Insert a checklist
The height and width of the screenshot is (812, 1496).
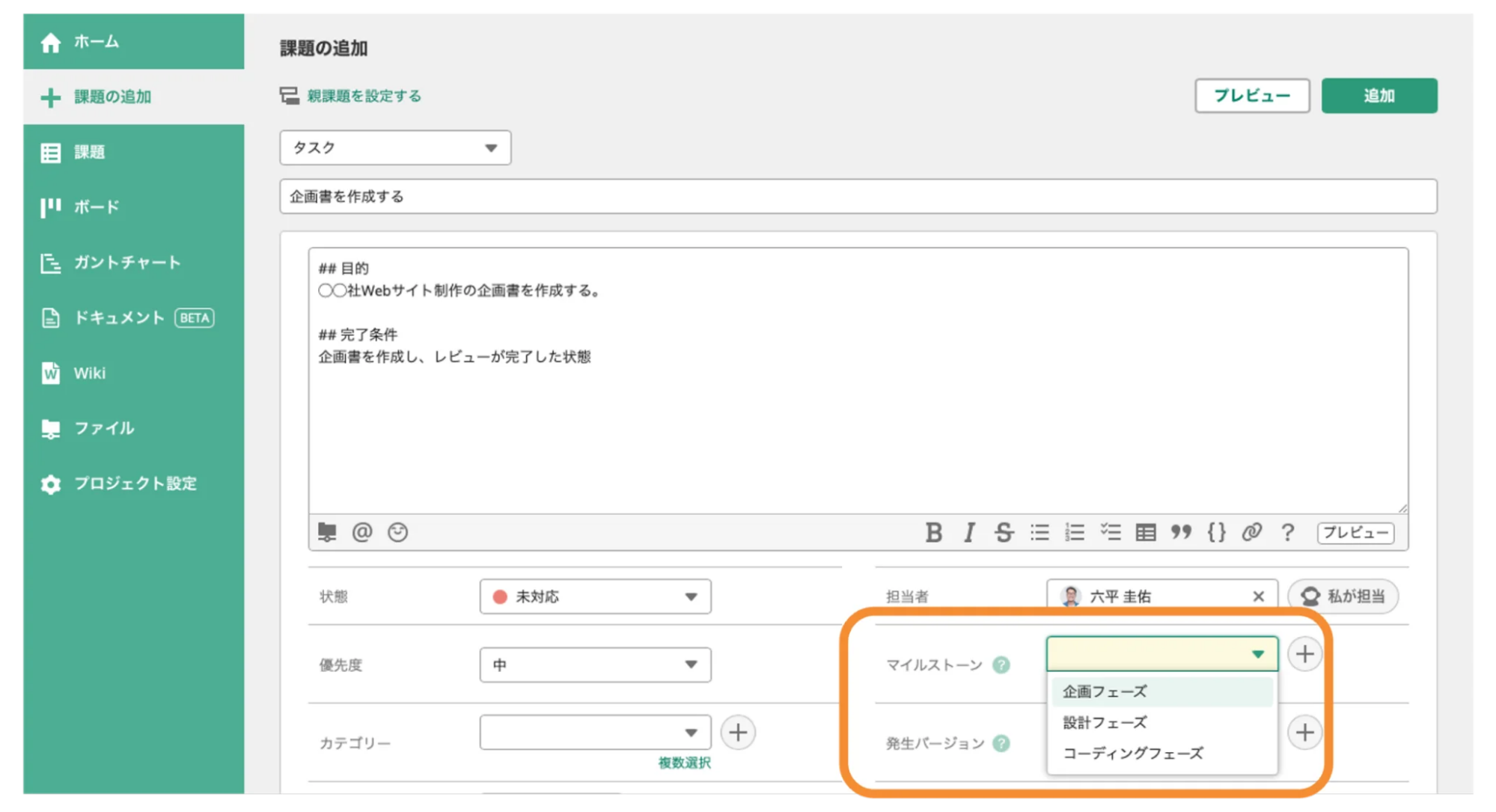point(1111,533)
